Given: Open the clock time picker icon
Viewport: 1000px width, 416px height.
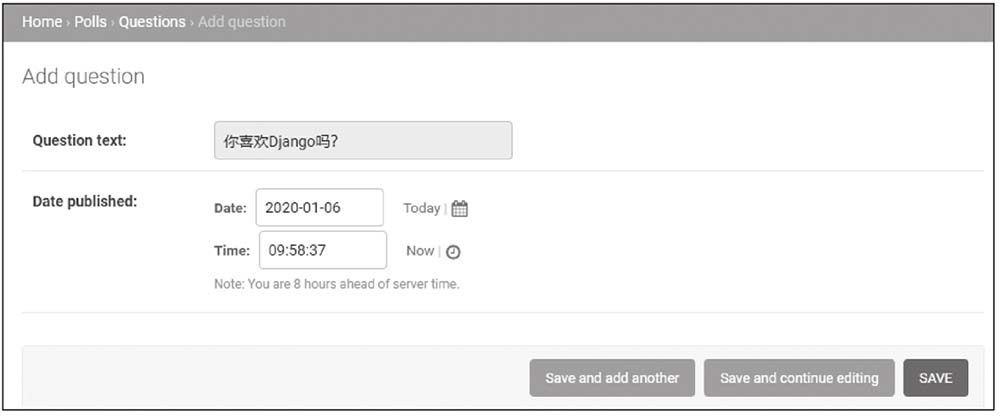Looking at the screenshot, I should 453,252.
